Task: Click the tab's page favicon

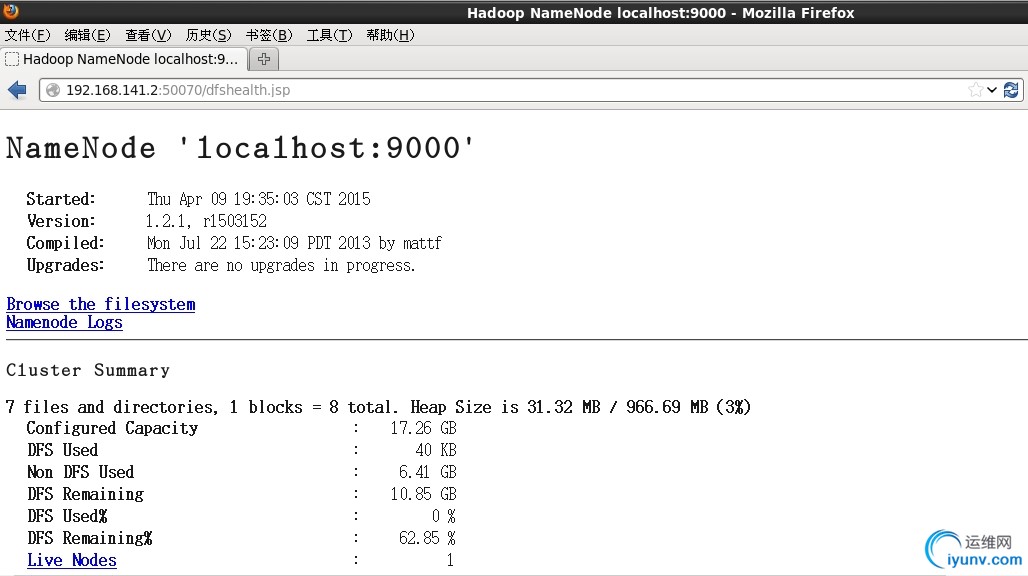Action: coord(12,59)
